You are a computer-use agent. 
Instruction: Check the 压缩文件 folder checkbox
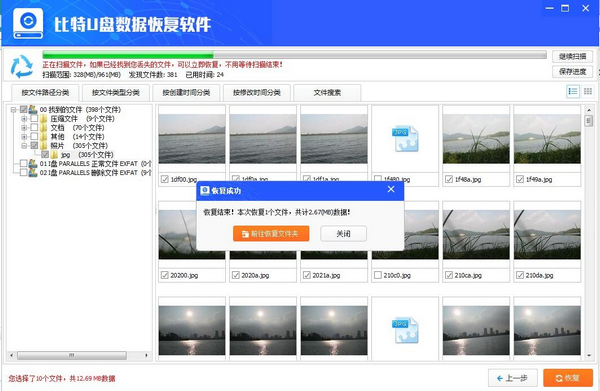[34, 119]
